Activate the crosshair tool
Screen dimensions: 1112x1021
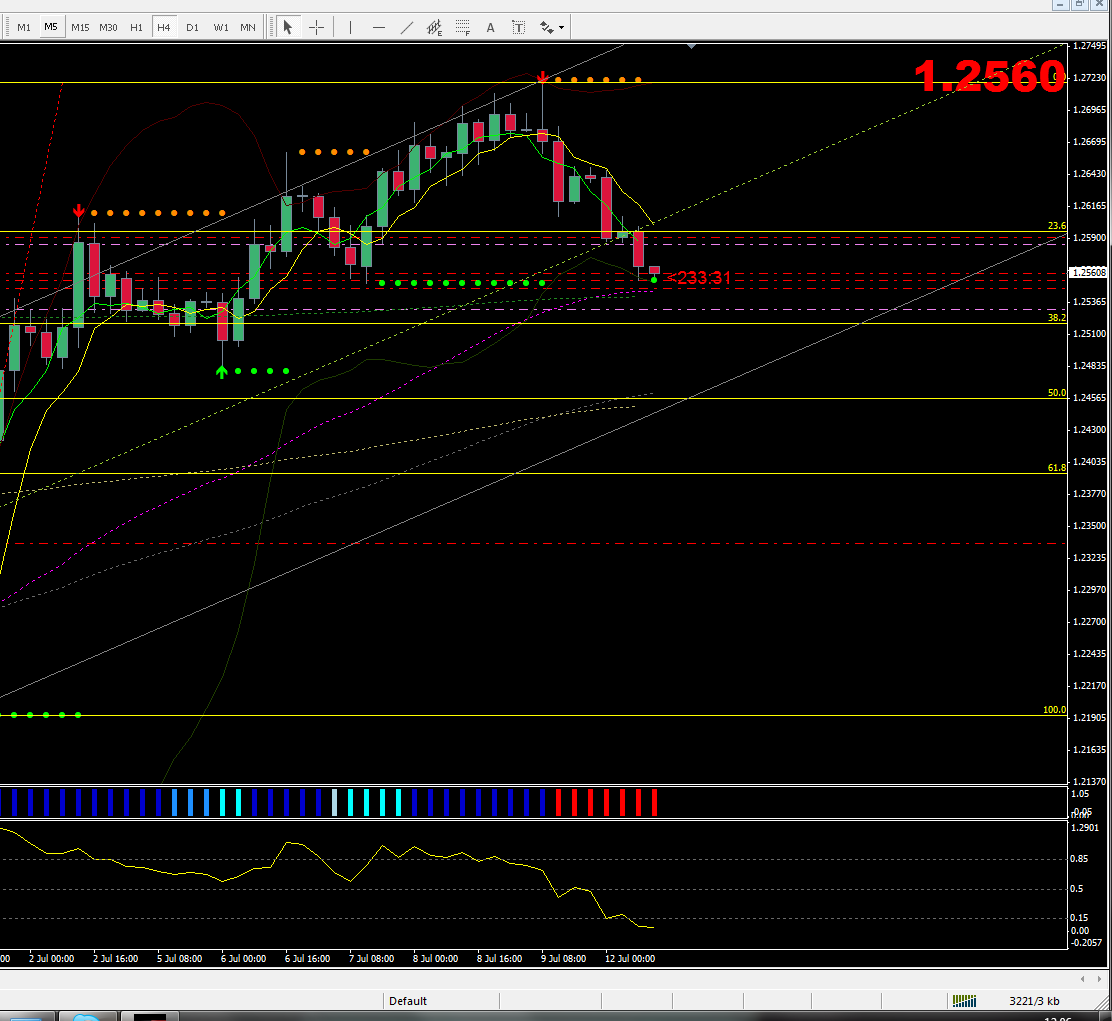[x=317, y=28]
